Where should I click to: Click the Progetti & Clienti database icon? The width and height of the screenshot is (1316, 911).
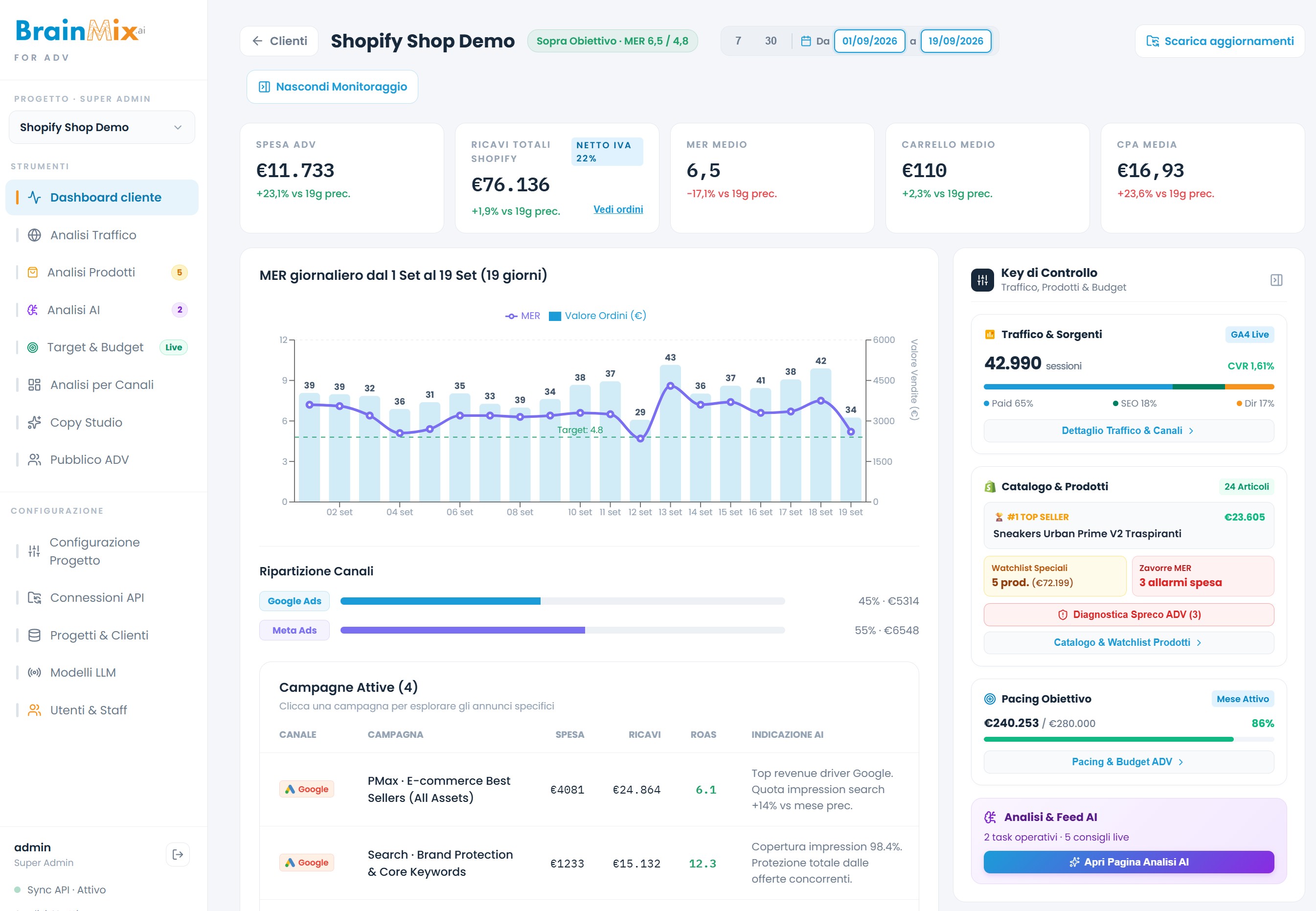[34, 635]
